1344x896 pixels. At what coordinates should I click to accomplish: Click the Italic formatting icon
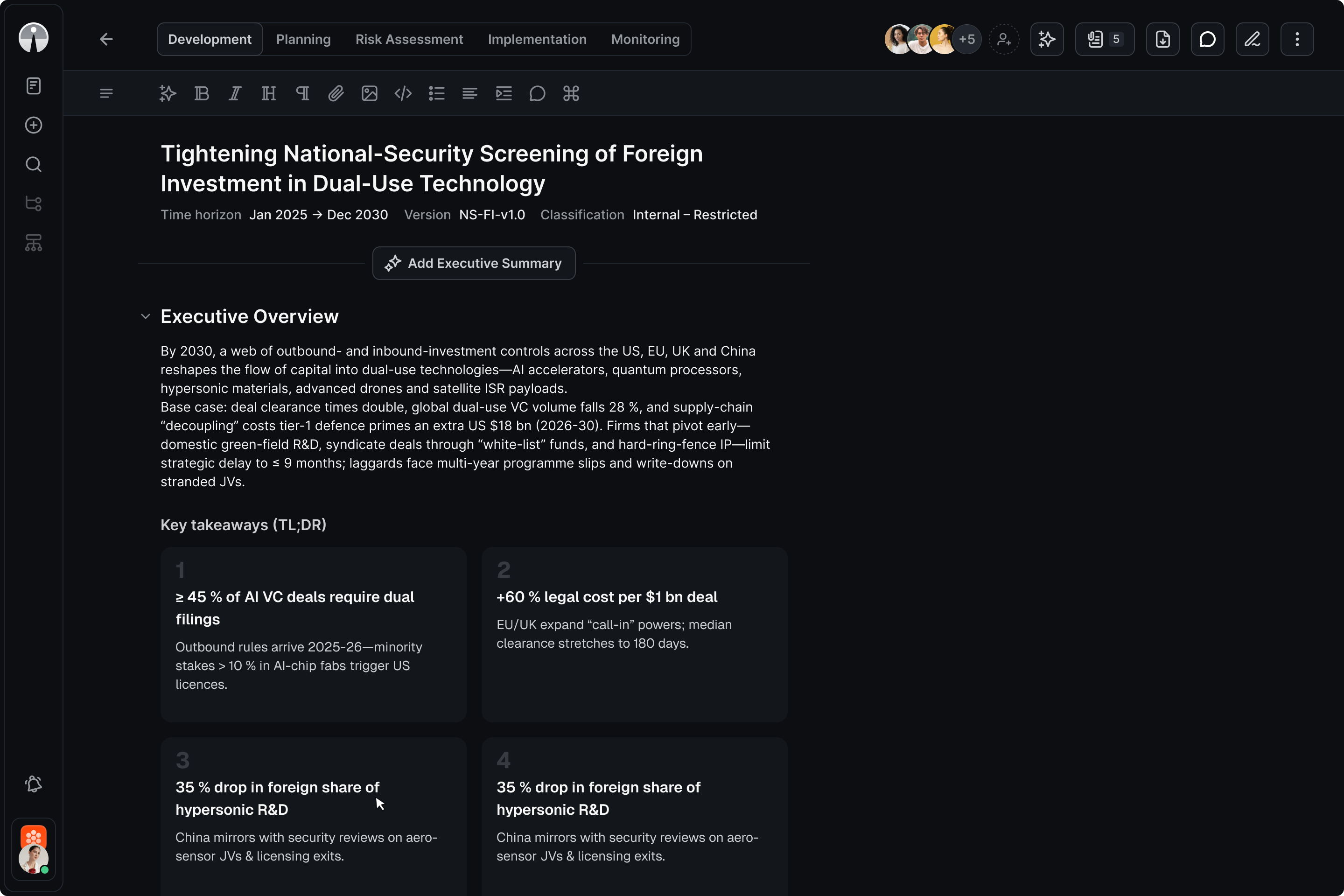click(x=235, y=93)
